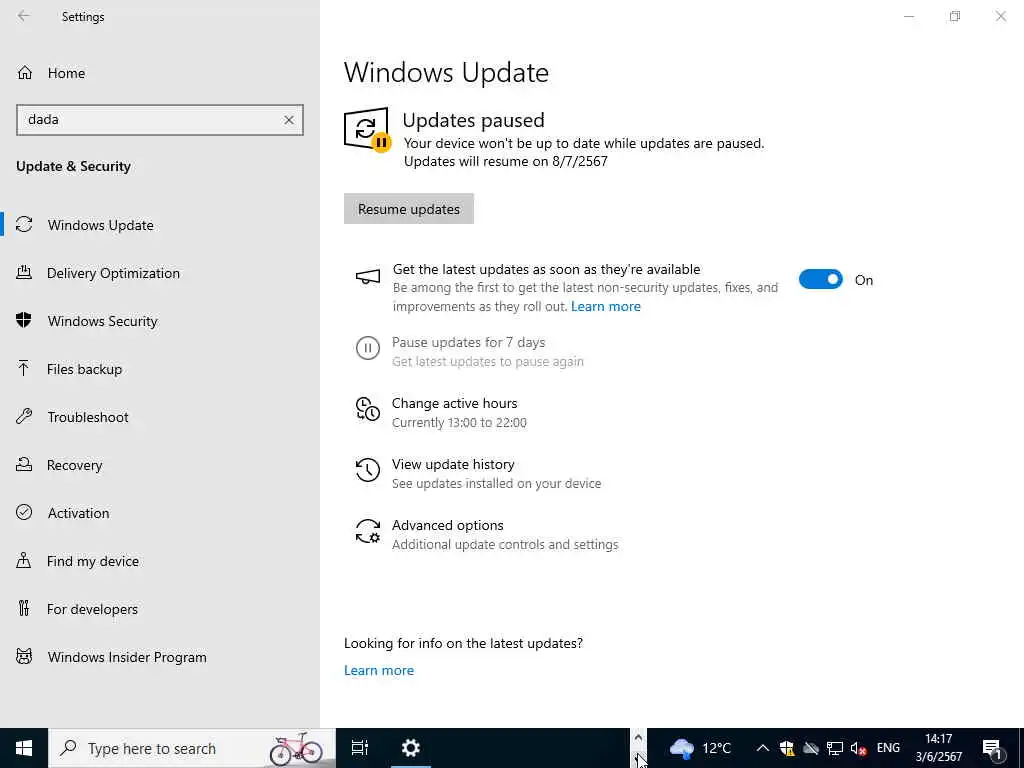Open the Home icon in sidebar
1024x768 pixels.
(x=25, y=72)
